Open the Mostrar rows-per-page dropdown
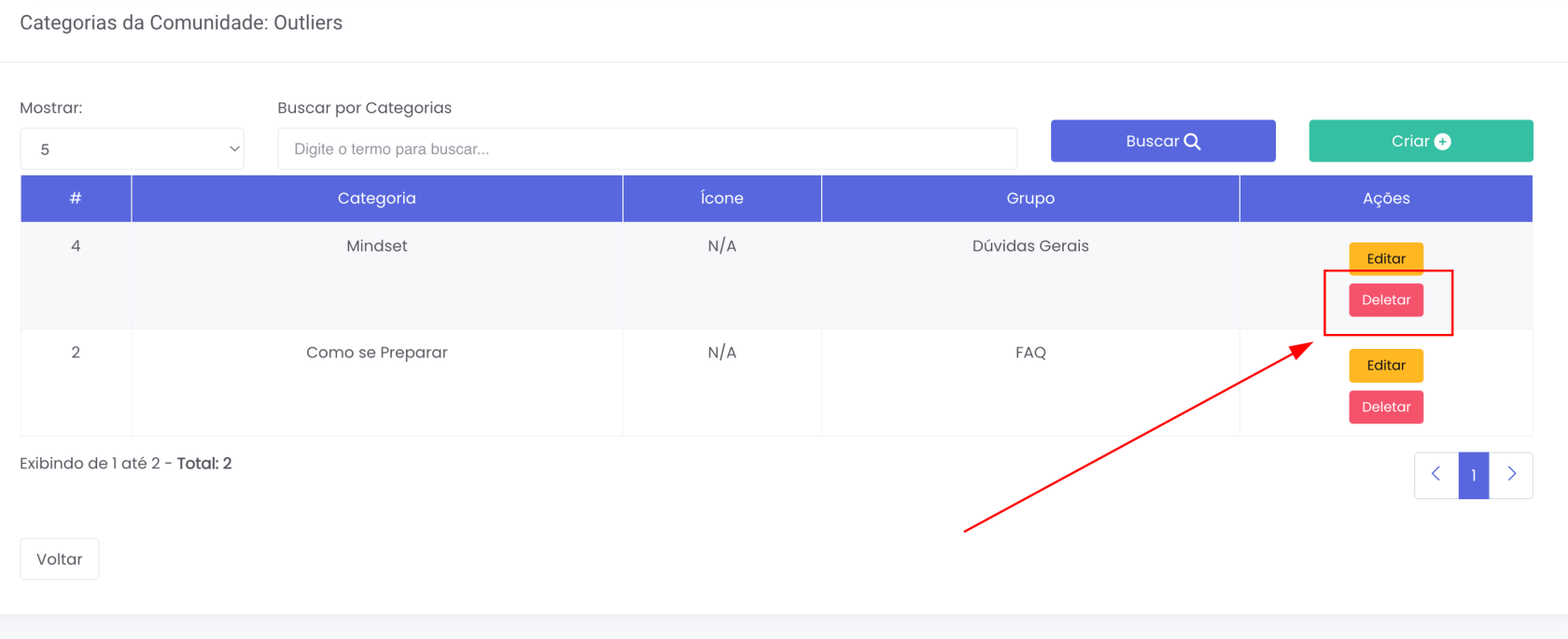The width and height of the screenshot is (1568, 639). point(132,149)
